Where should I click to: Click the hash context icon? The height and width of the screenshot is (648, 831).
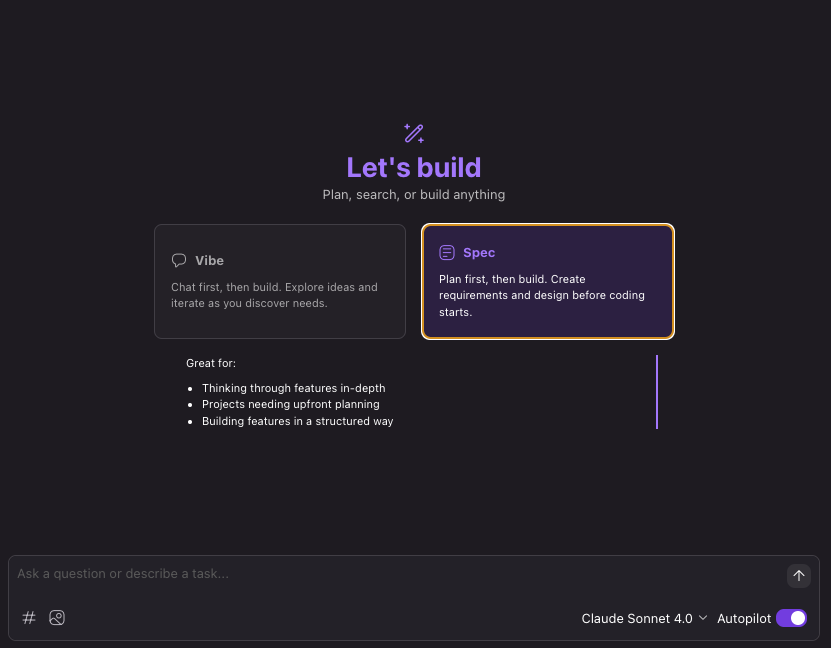click(x=29, y=618)
